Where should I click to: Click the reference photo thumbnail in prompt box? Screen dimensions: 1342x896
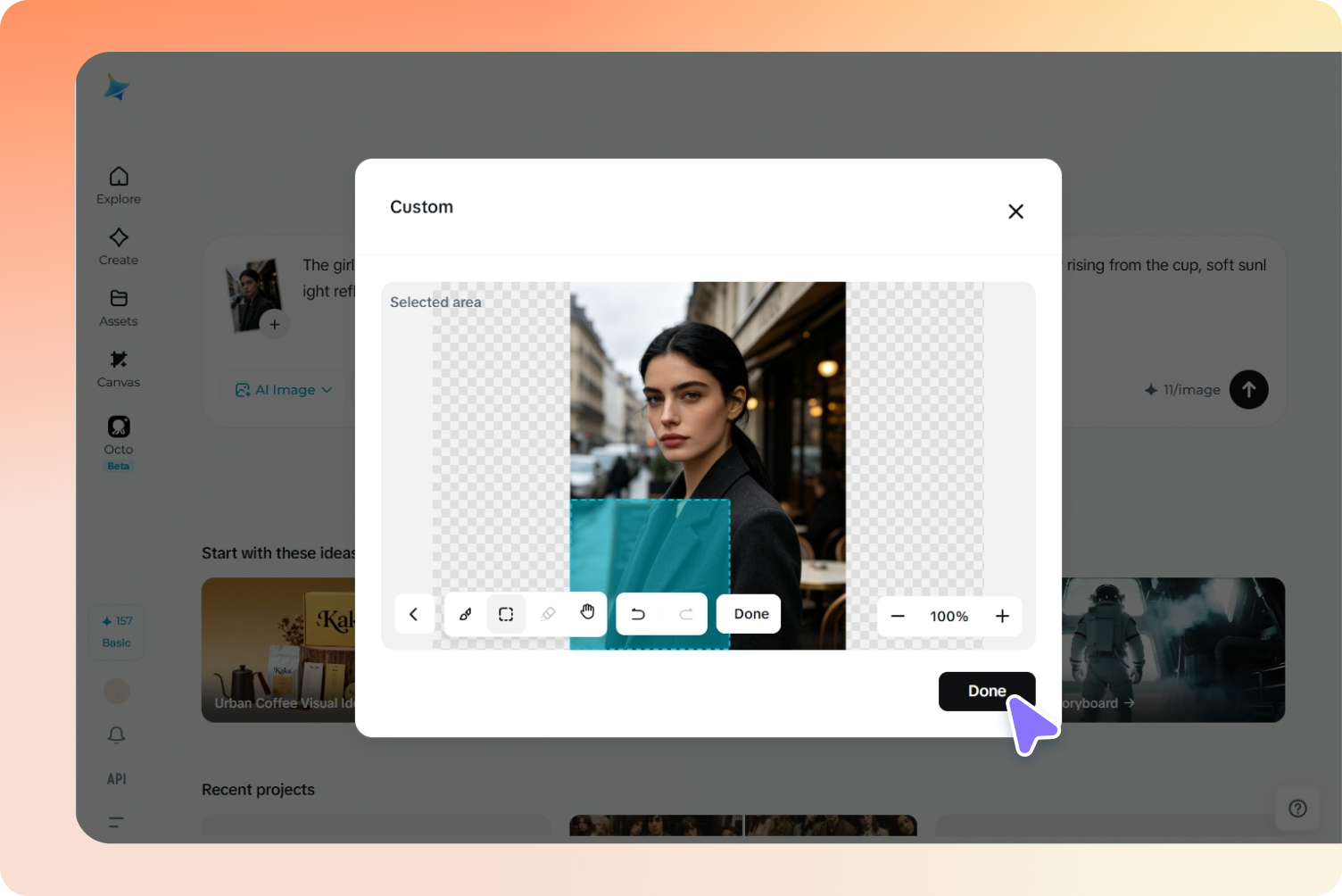pos(253,294)
